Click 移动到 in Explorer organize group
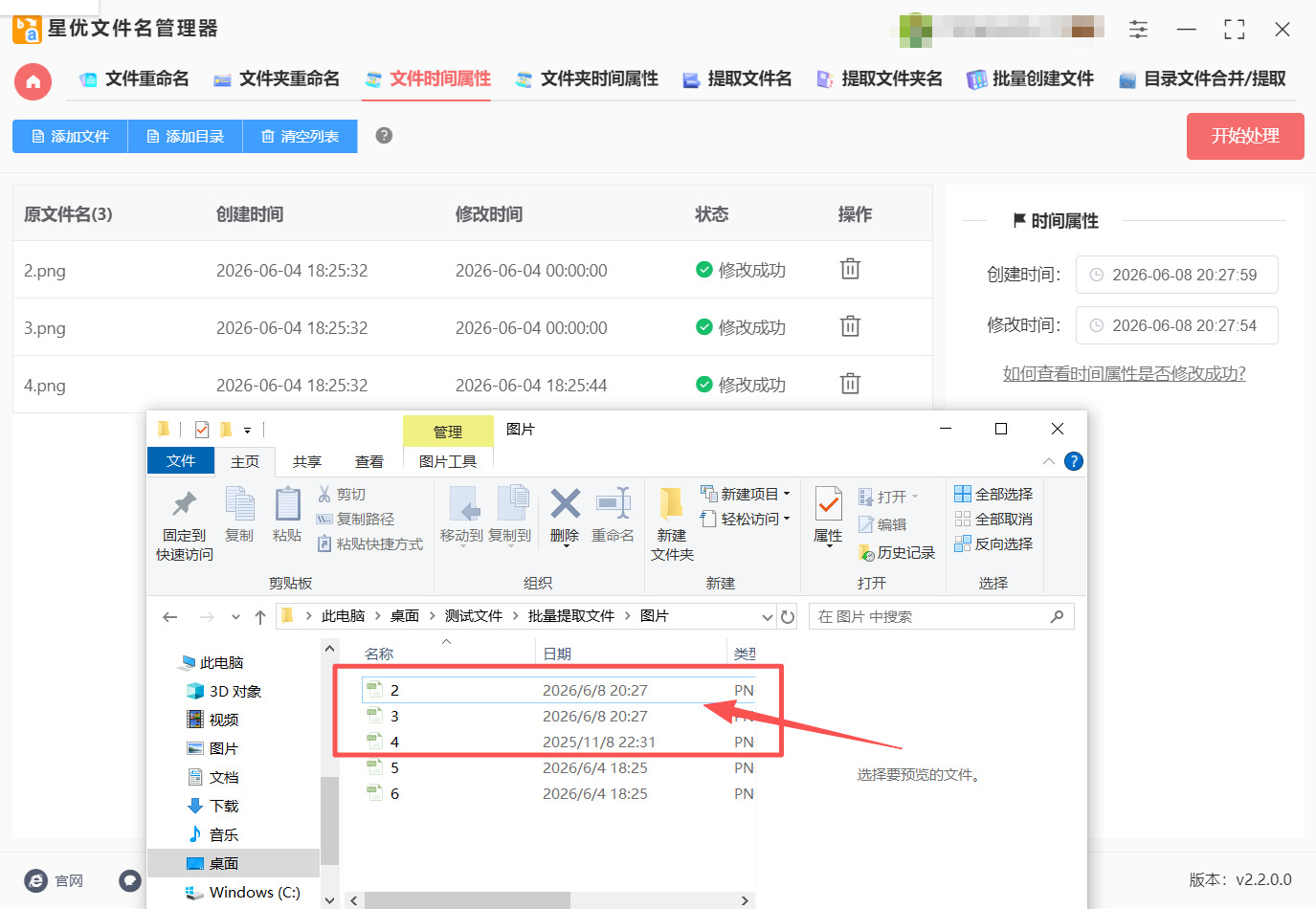Viewport: 1316px width, 909px height. (x=461, y=514)
